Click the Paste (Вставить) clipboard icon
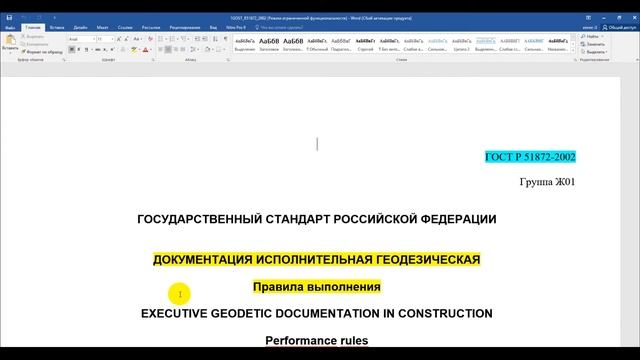This screenshot has width=640, height=360. [x=10, y=40]
